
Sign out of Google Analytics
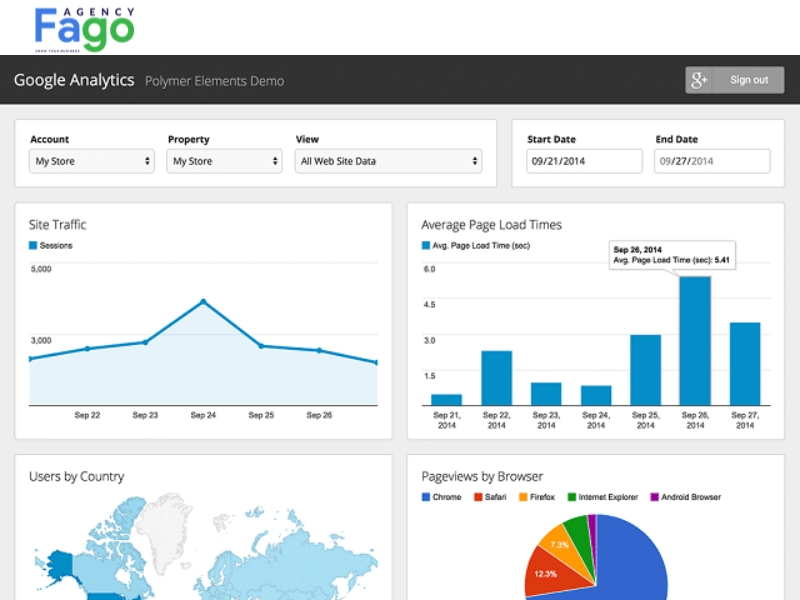[748, 80]
